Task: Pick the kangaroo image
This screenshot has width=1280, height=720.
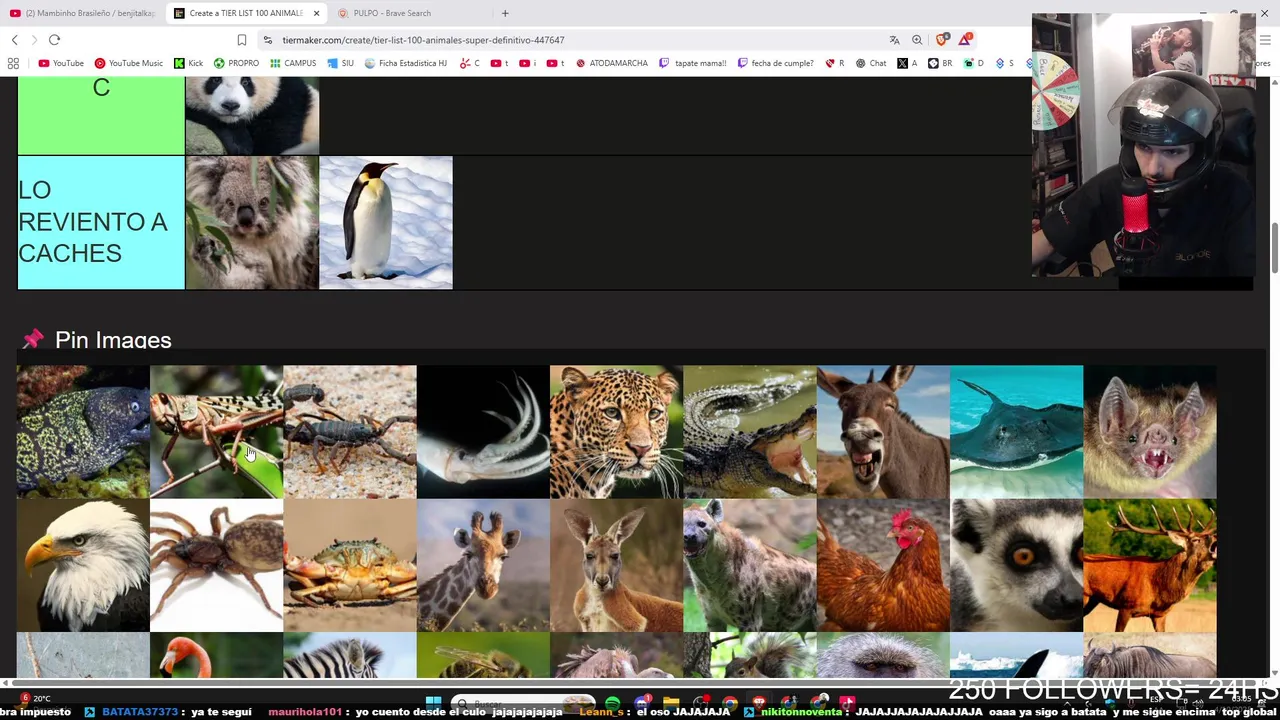Action: point(616,565)
